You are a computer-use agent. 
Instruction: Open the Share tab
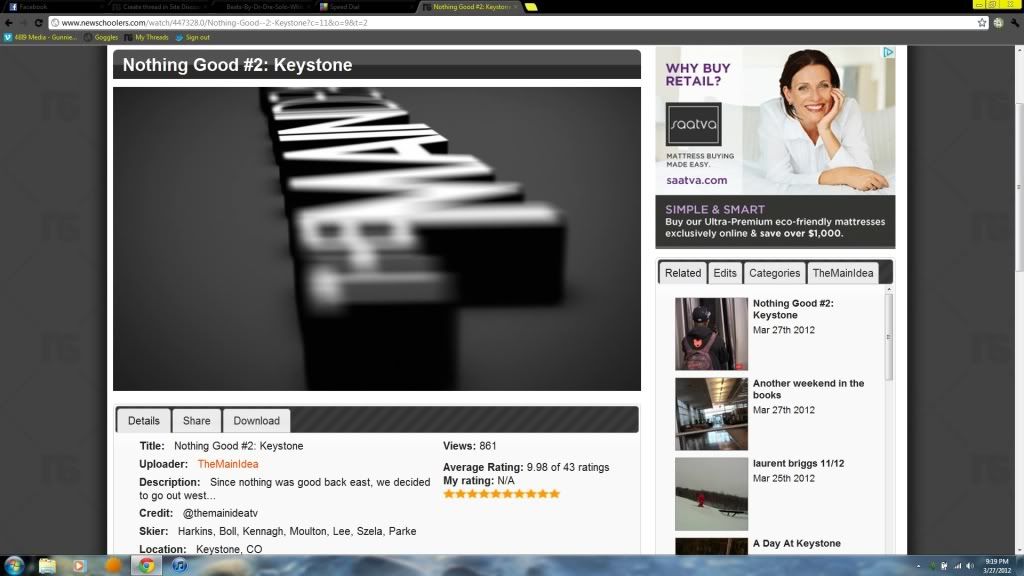(x=196, y=421)
